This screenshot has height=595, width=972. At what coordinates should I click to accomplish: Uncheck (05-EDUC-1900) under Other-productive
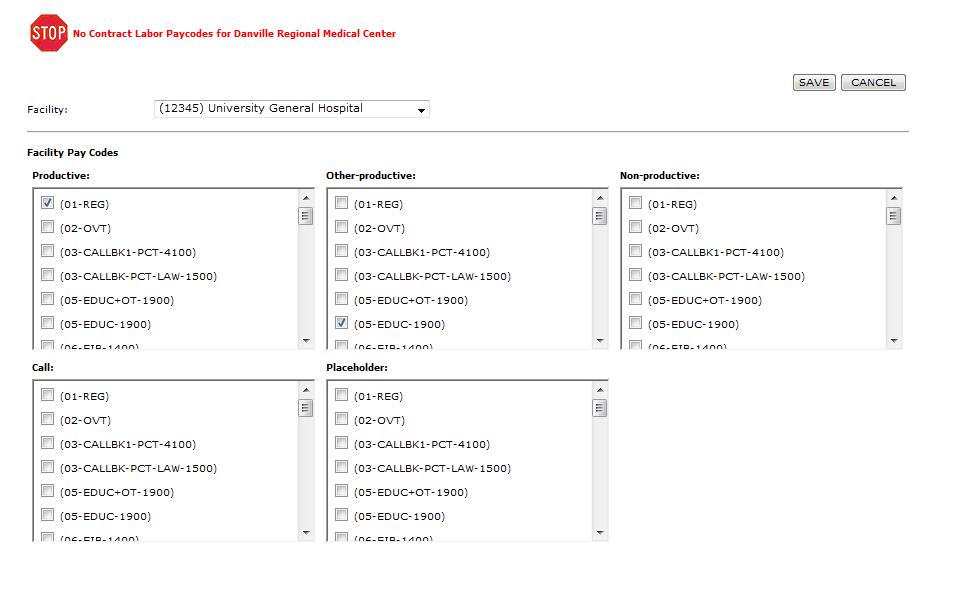pyautogui.click(x=341, y=323)
